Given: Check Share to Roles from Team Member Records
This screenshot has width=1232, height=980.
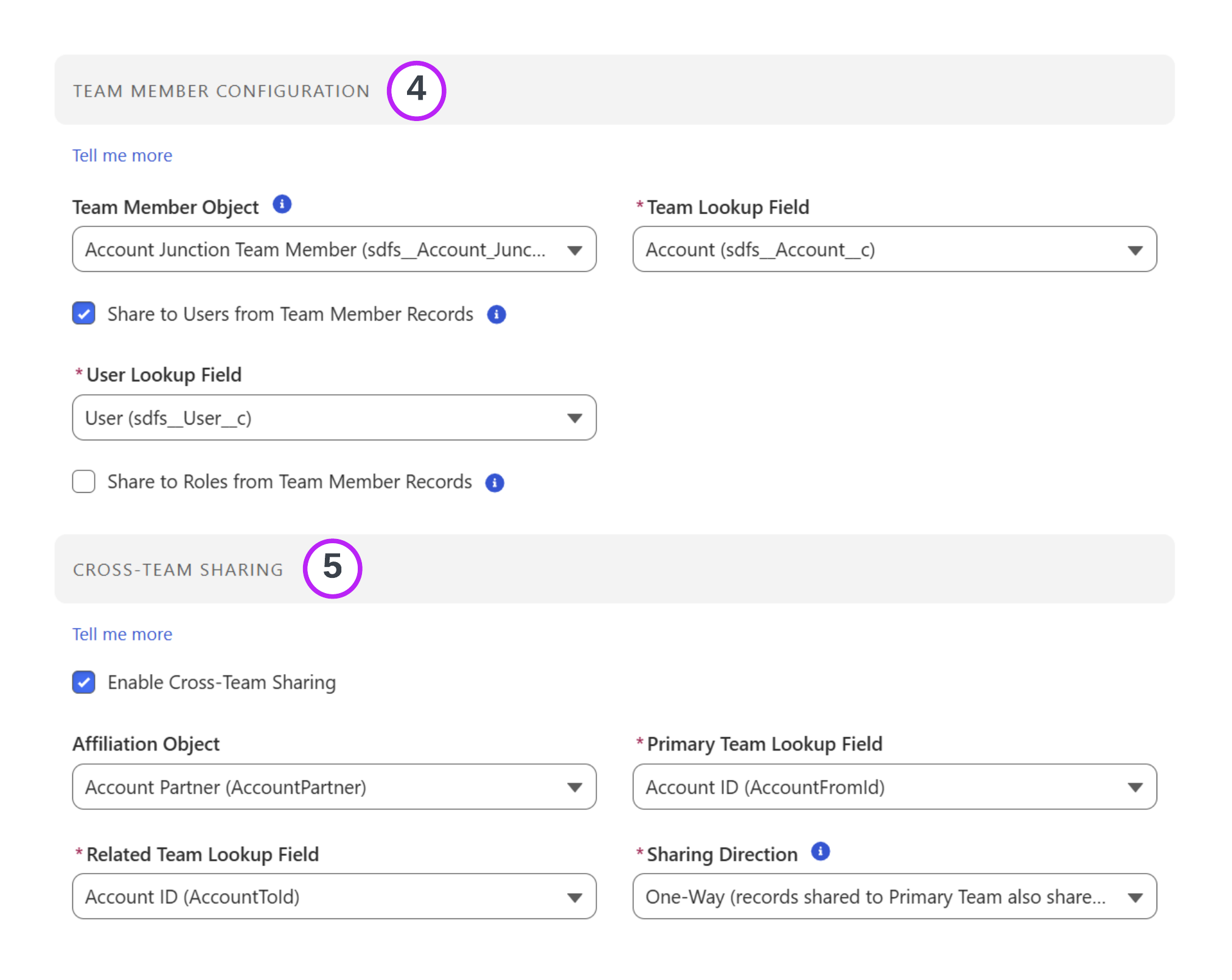Looking at the screenshot, I should [84, 481].
